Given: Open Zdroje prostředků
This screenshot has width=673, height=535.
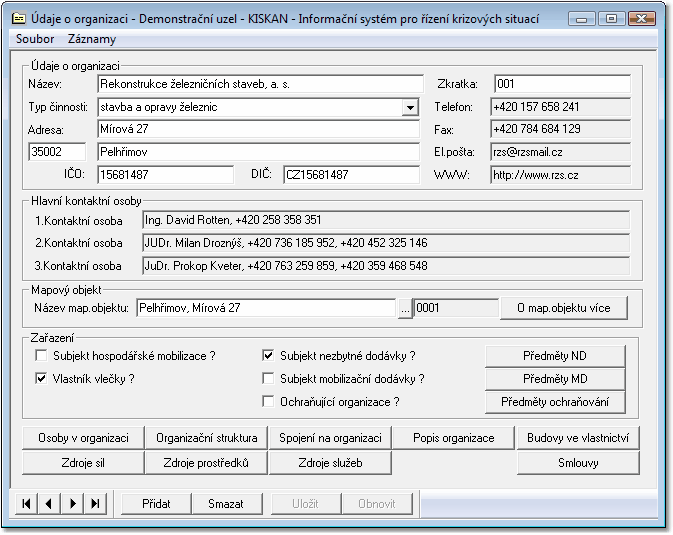Looking at the screenshot, I should pos(206,463).
